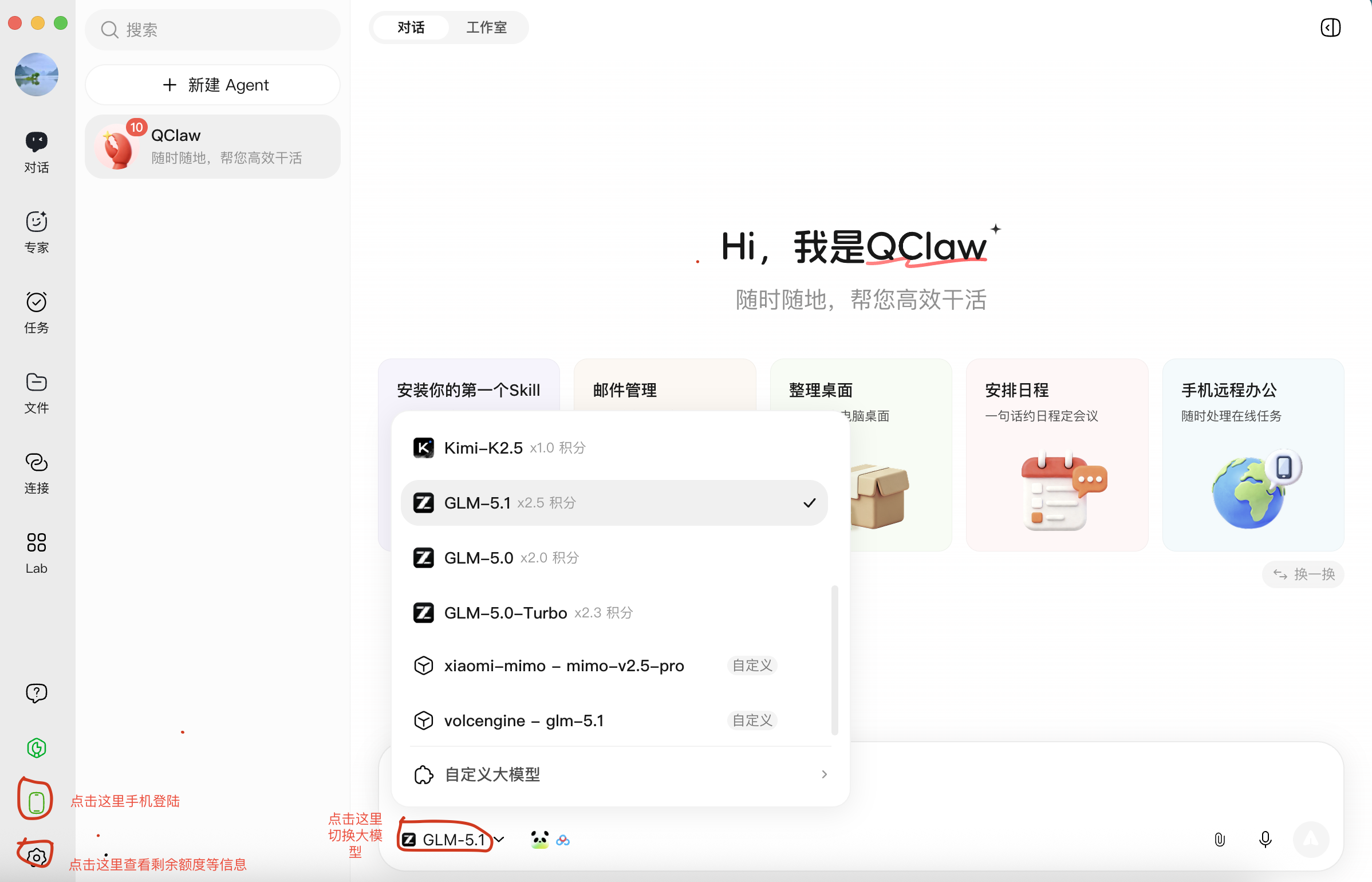Image resolution: width=1372 pixels, height=882 pixels.
Task: Click the microphone voice input icon
Action: tap(1265, 840)
